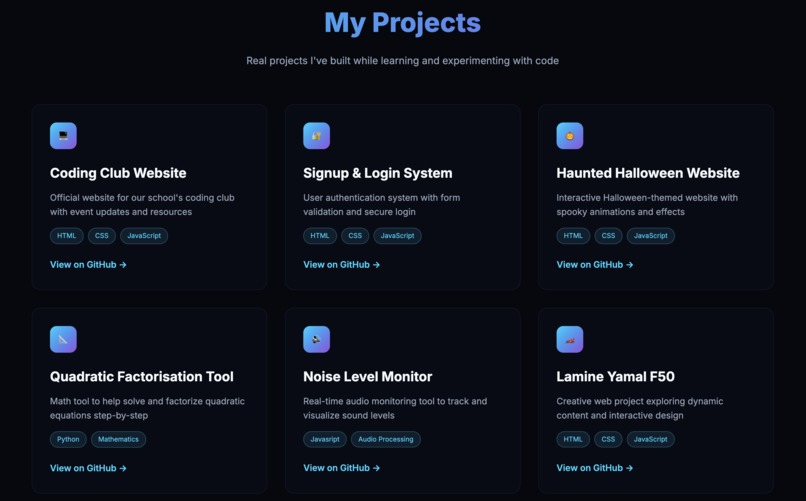Click the HTML tag on Lamine Yamal F50

(x=573, y=439)
